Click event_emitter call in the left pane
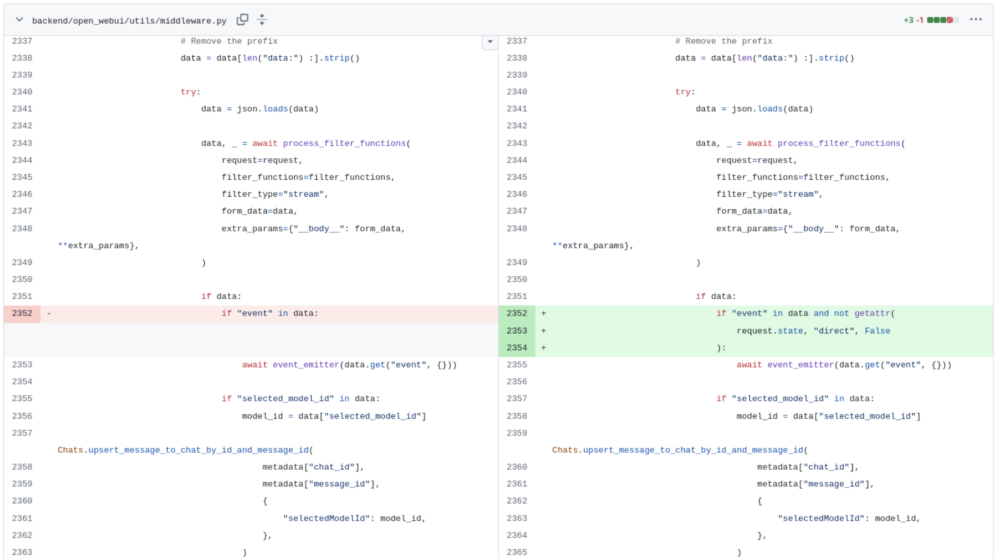The image size is (1000, 560). [x=307, y=365]
